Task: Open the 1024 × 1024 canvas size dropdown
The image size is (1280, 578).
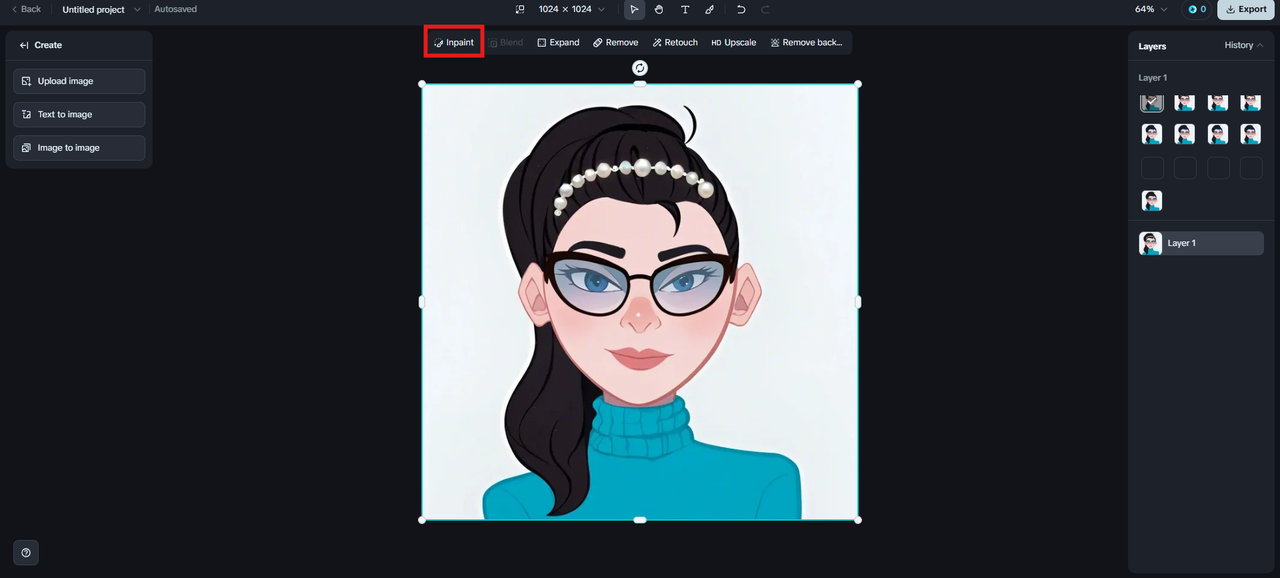Action: click(571, 9)
